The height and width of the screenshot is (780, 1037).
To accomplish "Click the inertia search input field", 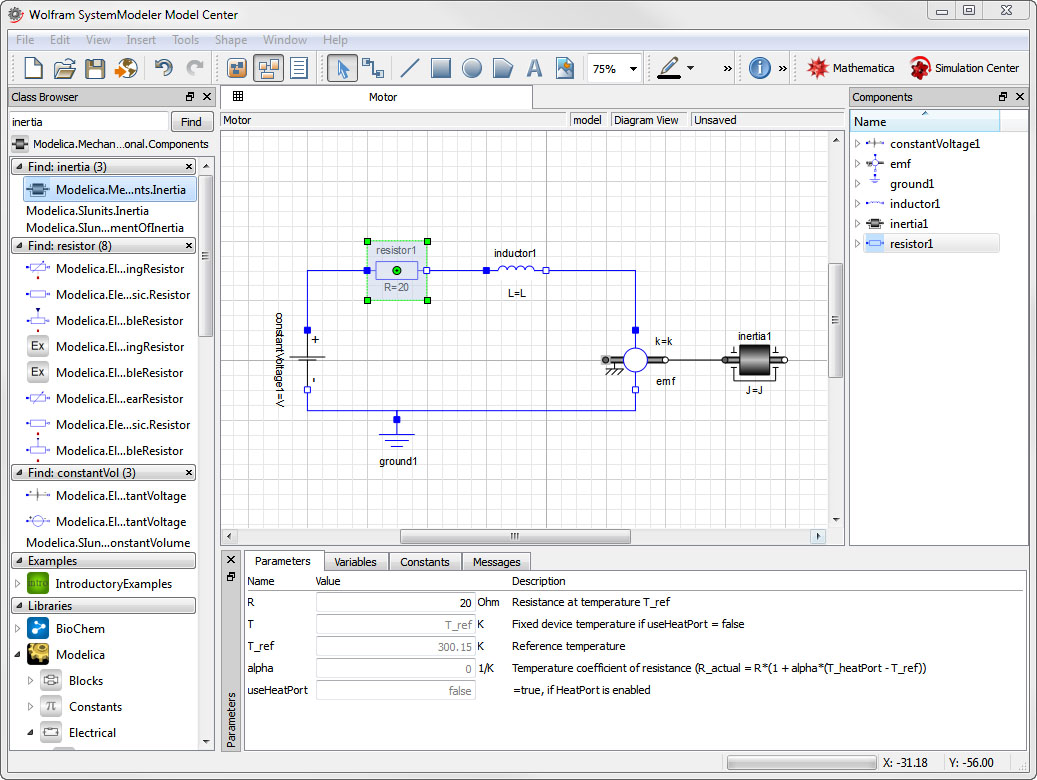I will (89, 122).
